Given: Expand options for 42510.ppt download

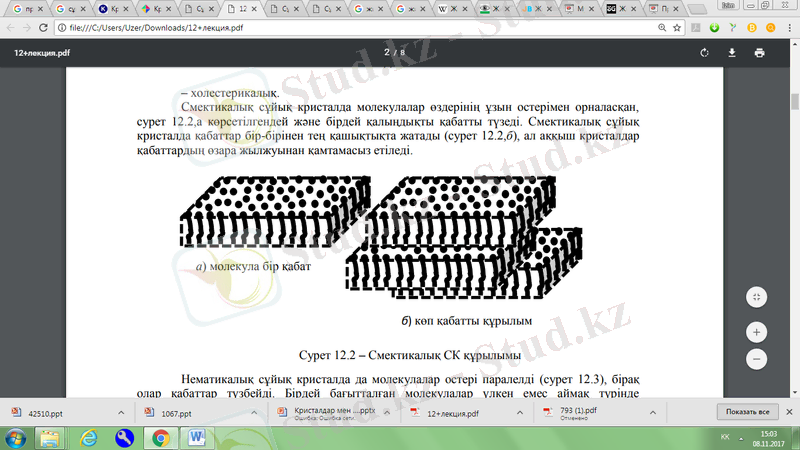Looking at the screenshot, I should point(121,413).
